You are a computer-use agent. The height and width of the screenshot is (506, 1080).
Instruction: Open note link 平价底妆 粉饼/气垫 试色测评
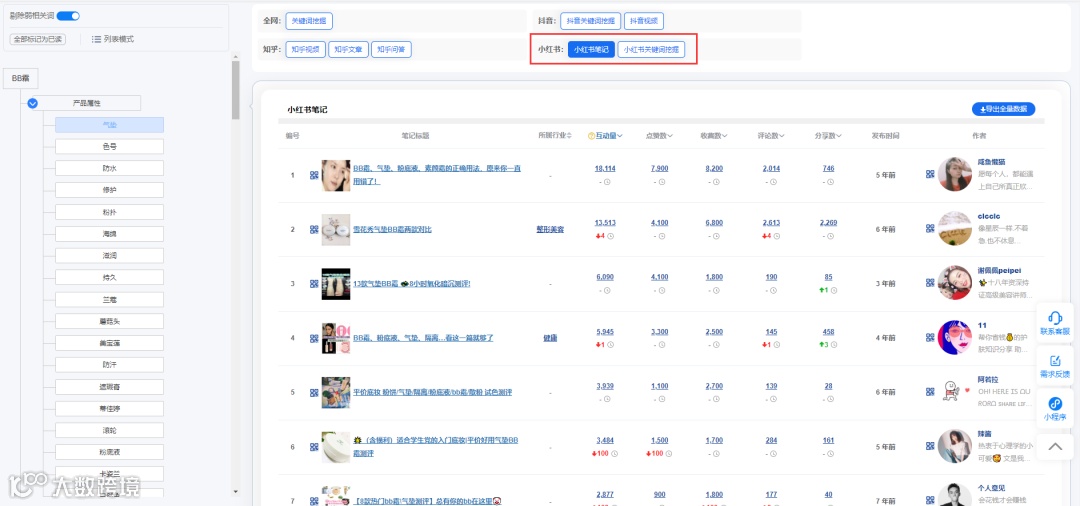point(433,392)
